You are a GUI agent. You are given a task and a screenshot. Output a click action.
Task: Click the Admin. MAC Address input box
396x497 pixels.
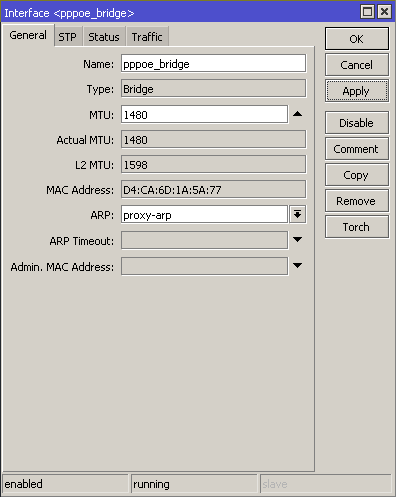point(204,266)
